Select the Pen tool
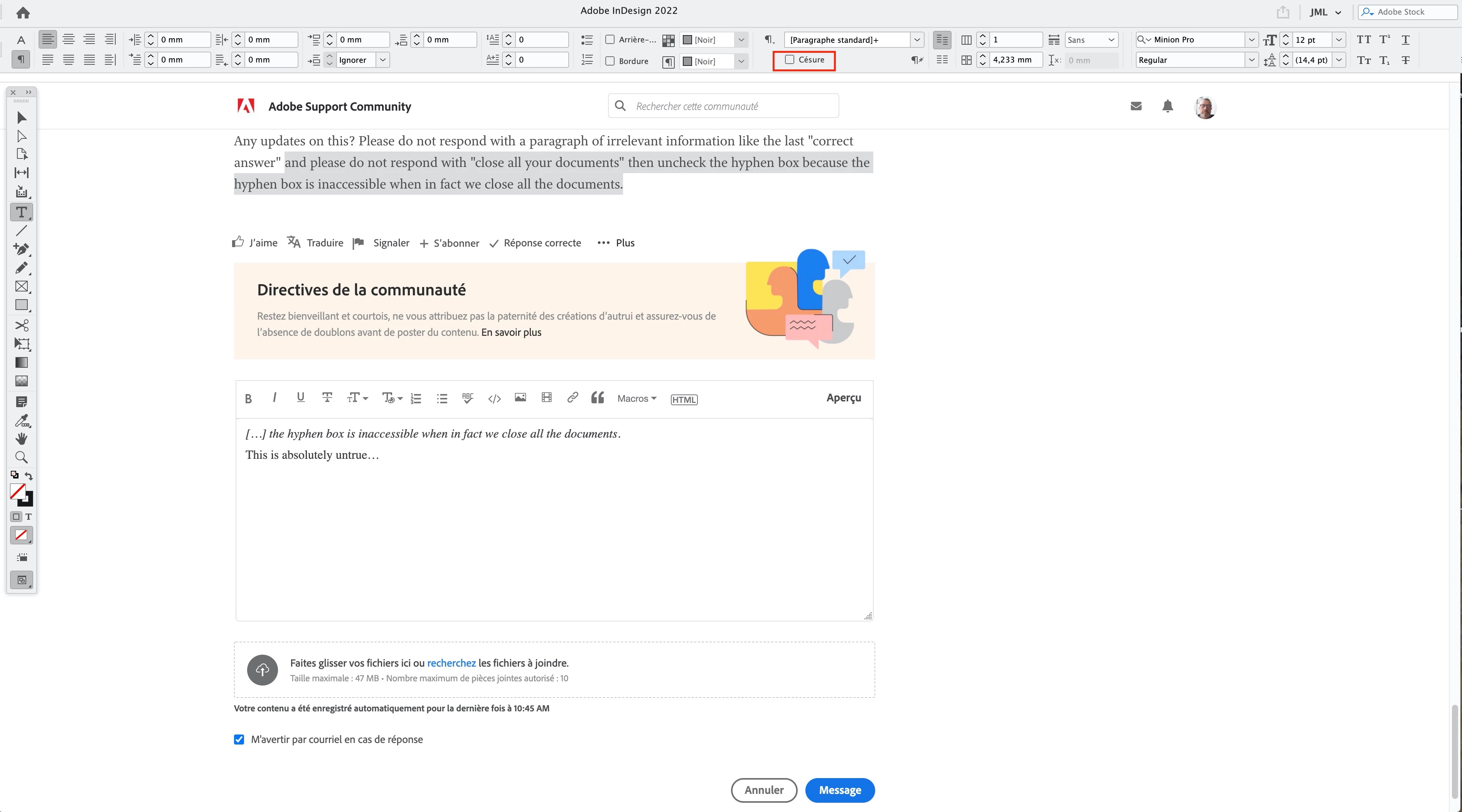1462x812 pixels. point(22,249)
